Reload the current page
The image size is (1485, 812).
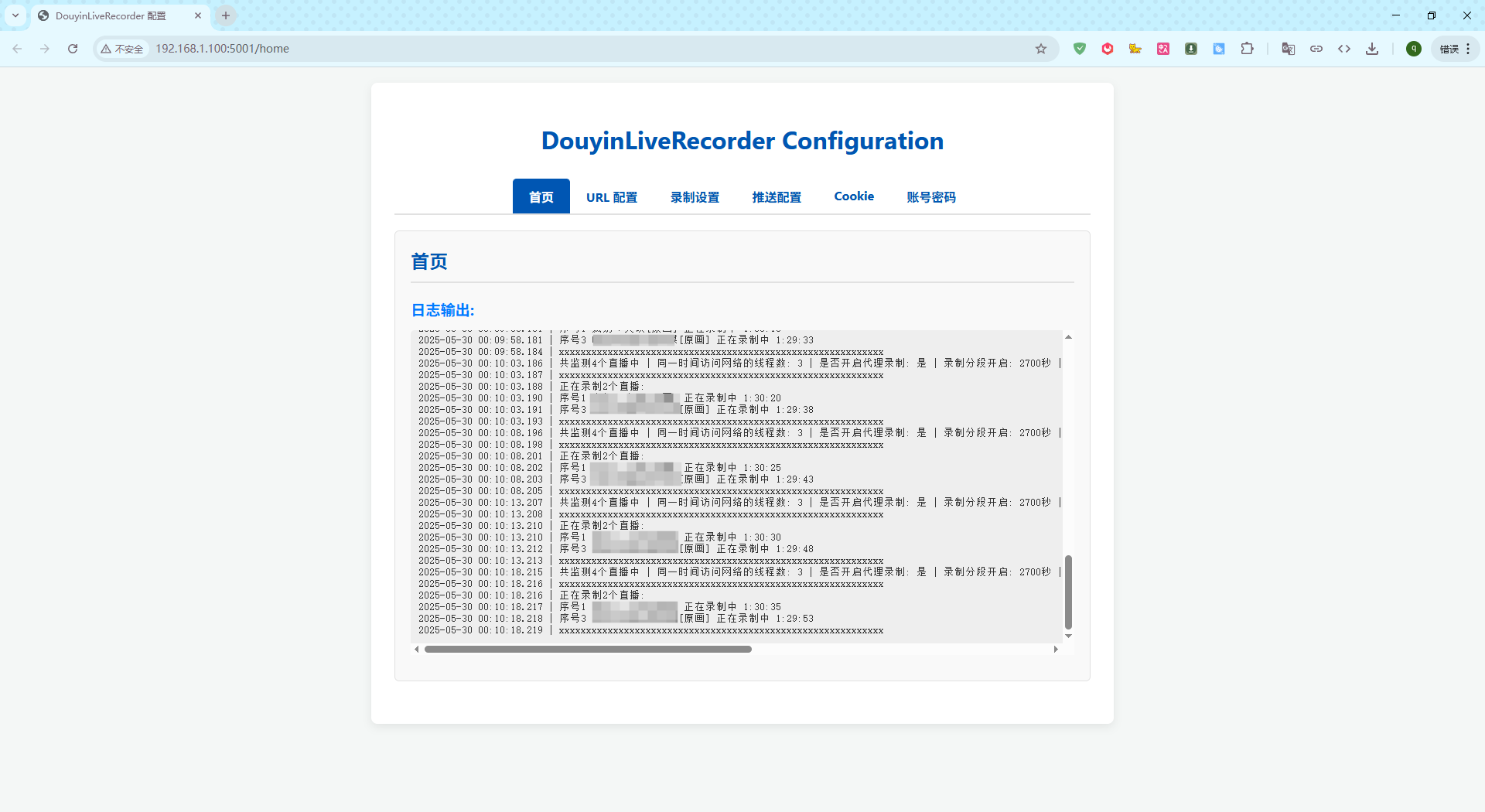tap(72, 48)
